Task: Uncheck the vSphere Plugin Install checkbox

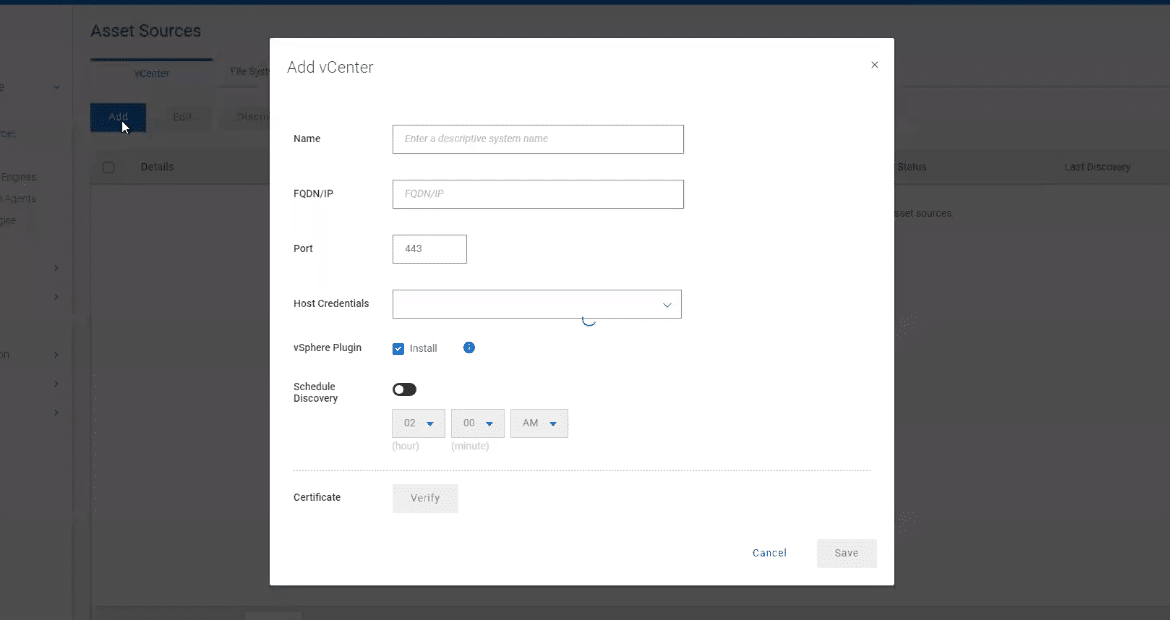Action: (398, 348)
